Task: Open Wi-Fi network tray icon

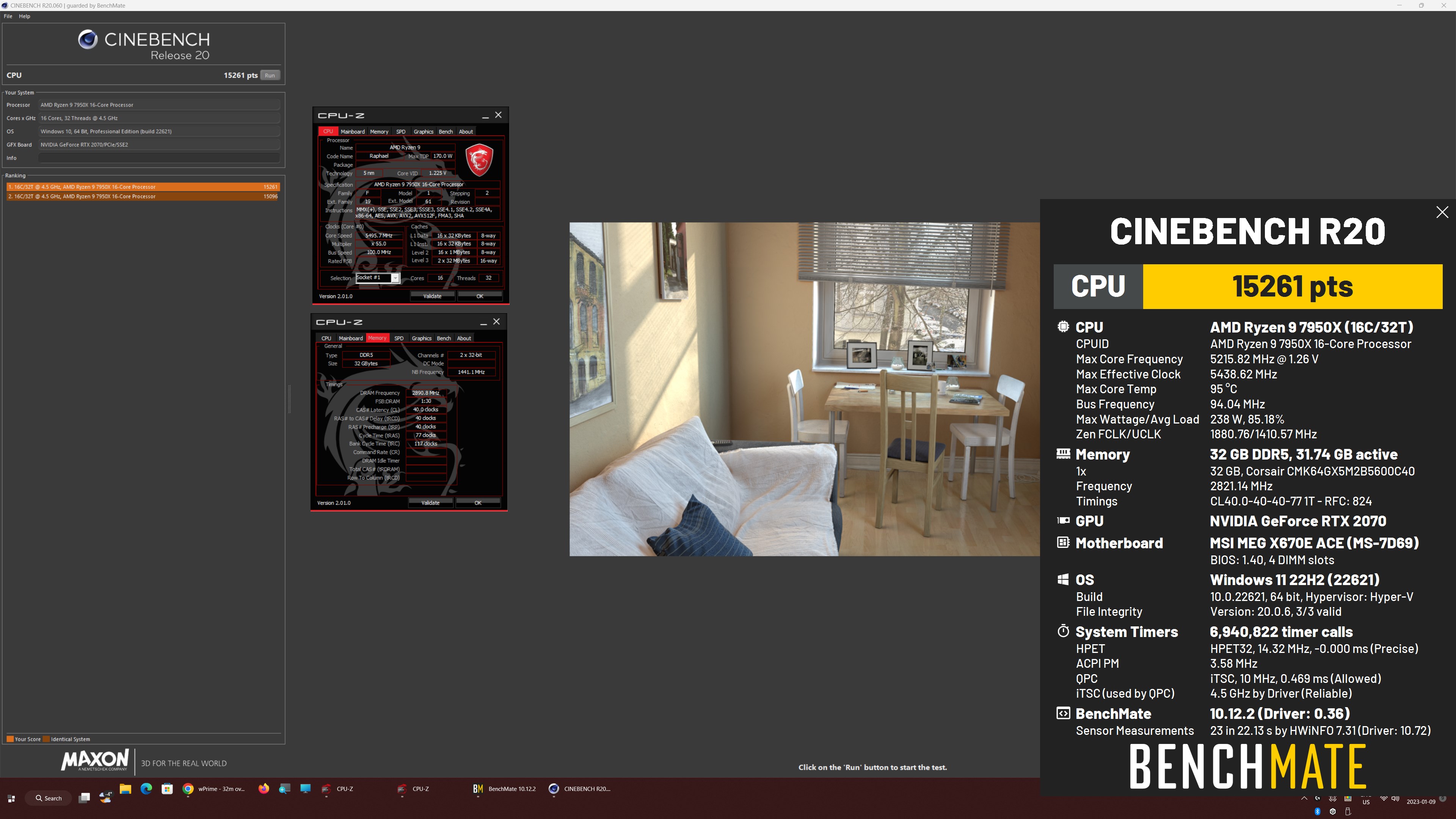Action: coord(1383,799)
